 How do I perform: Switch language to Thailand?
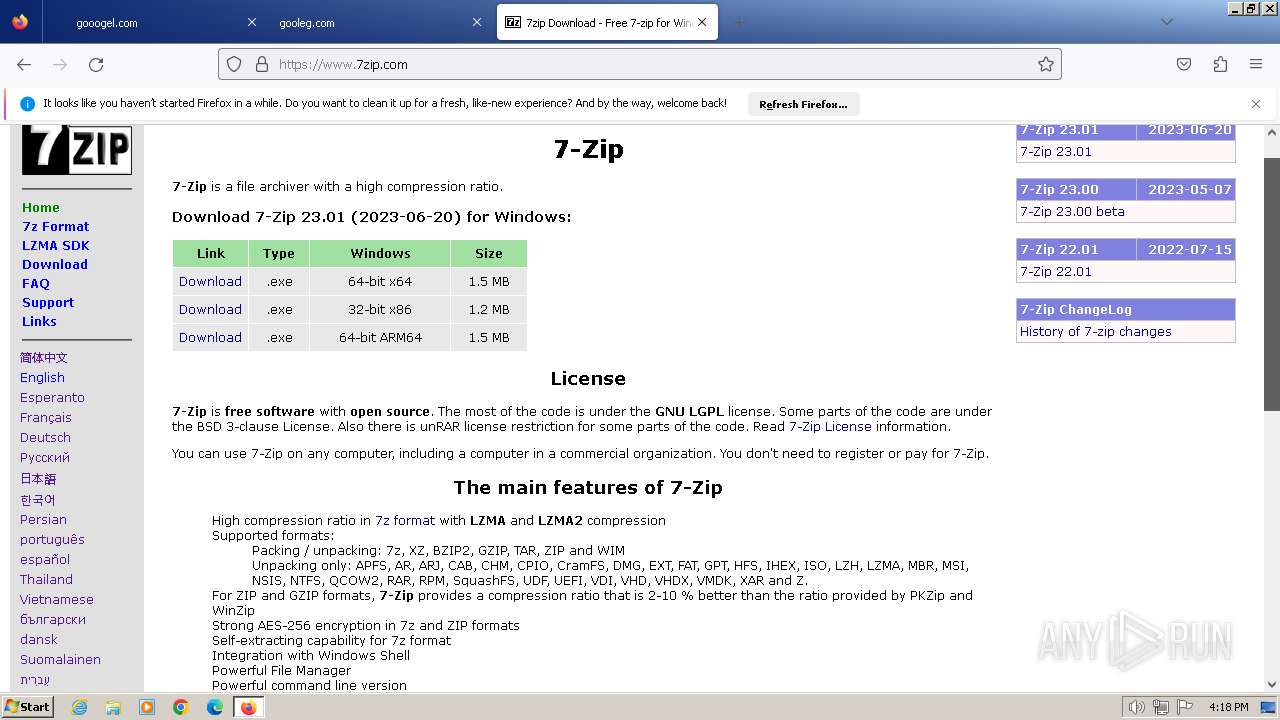46,580
